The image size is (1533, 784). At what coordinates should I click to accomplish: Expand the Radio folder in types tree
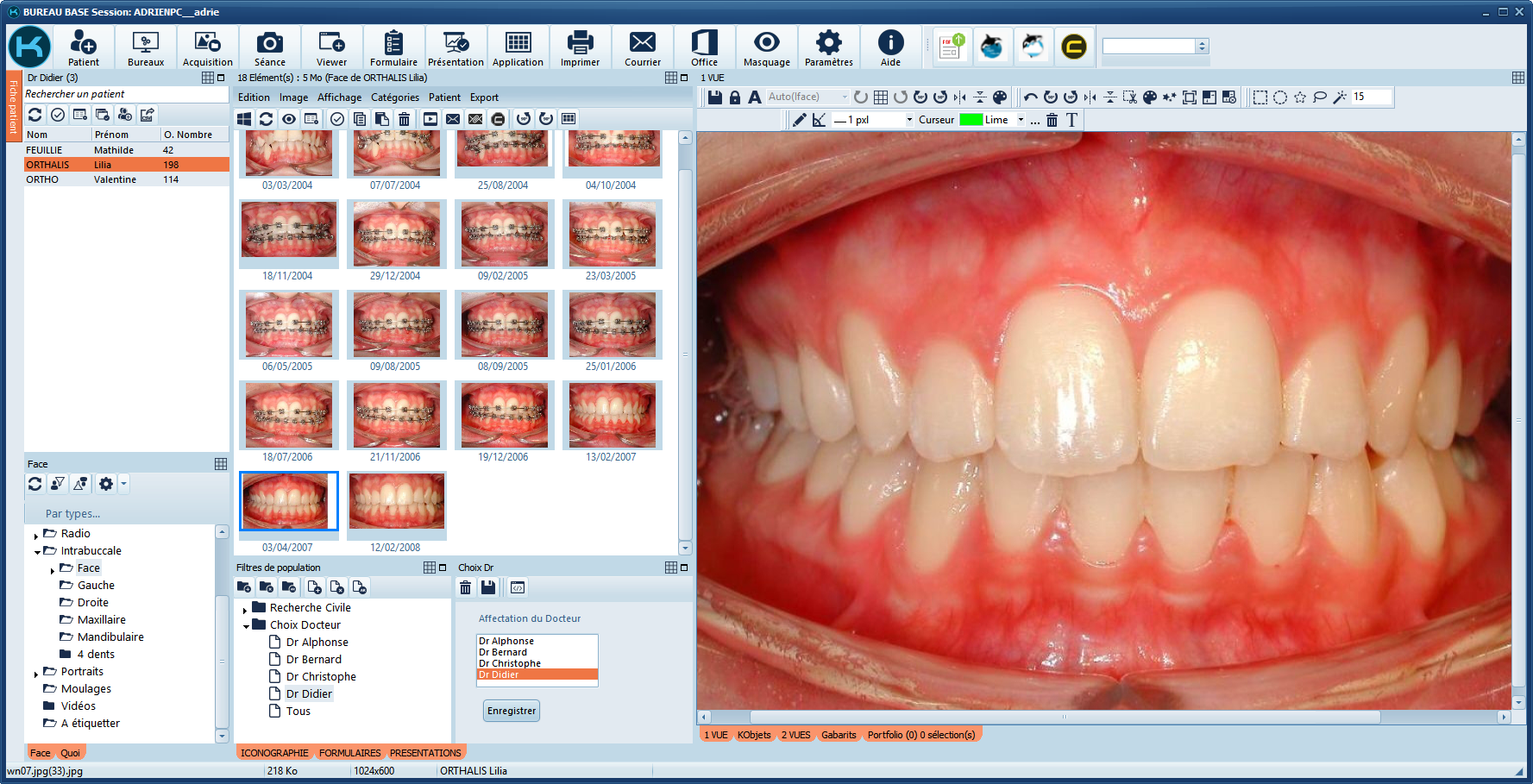pos(36,535)
